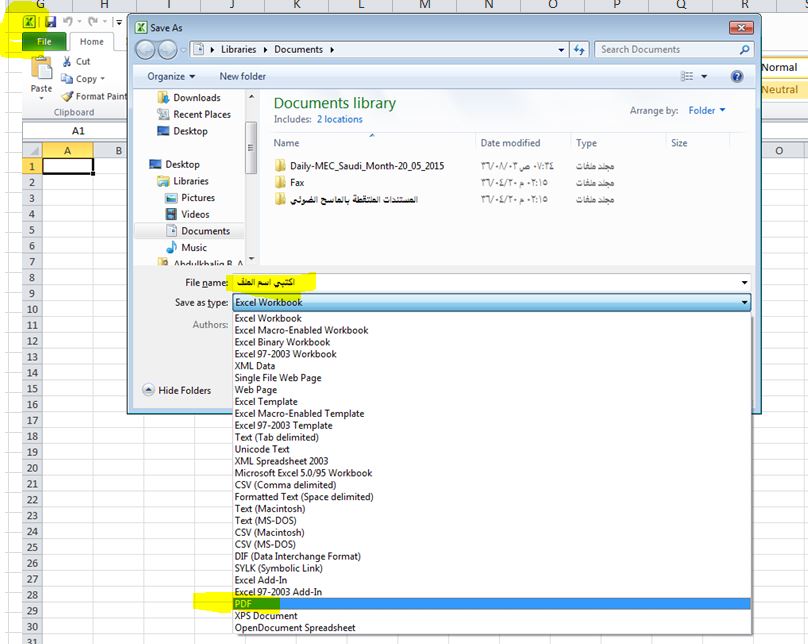The width and height of the screenshot is (808, 644).
Task: Choose Excel Macro-Enabled Workbook file type
Action: click(x=301, y=330)
